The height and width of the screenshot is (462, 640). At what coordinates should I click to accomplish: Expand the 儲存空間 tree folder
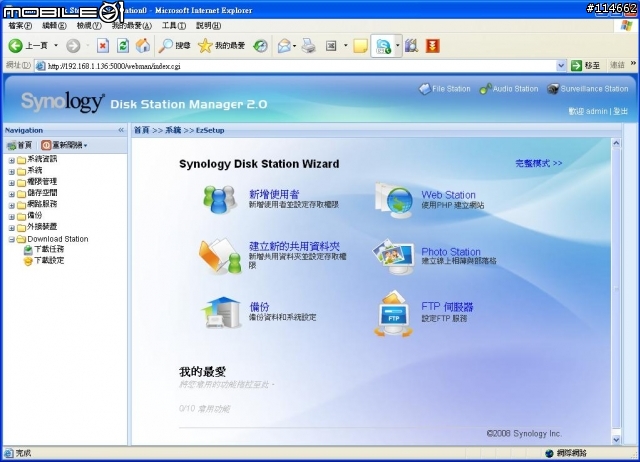pos(11,194)
